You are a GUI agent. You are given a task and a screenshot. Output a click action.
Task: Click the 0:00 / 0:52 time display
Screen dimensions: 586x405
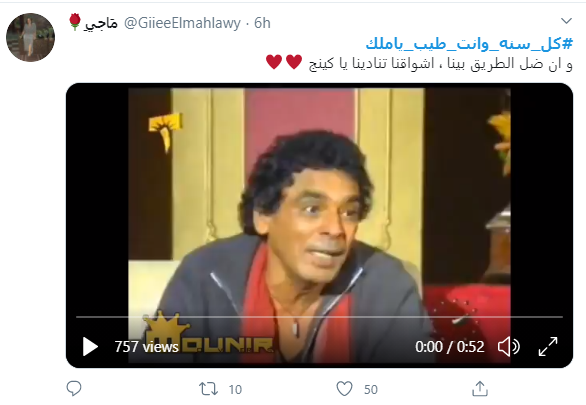point(450,347)
